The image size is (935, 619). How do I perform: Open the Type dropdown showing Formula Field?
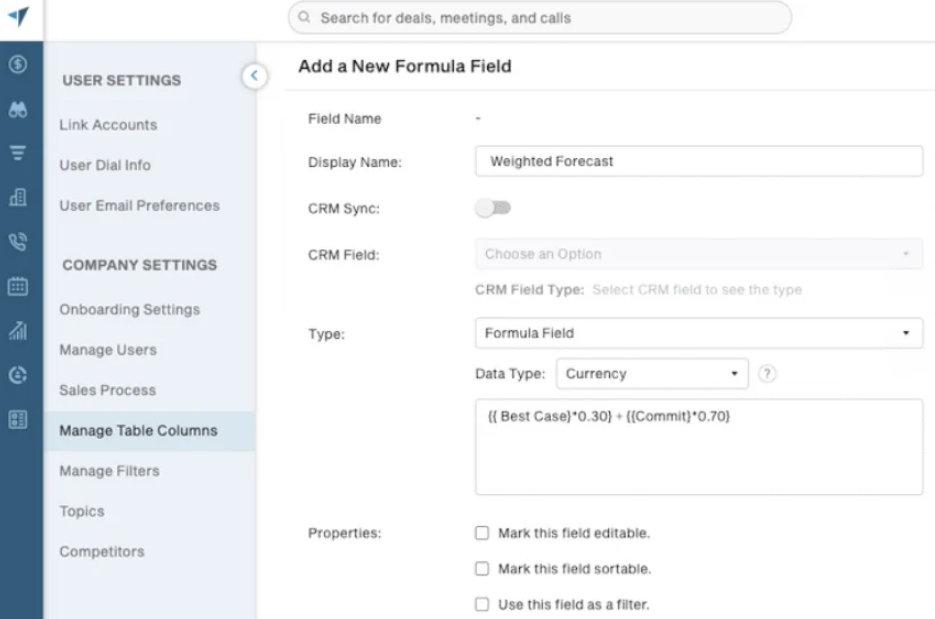pyautogui.click(x=698, y=333)
